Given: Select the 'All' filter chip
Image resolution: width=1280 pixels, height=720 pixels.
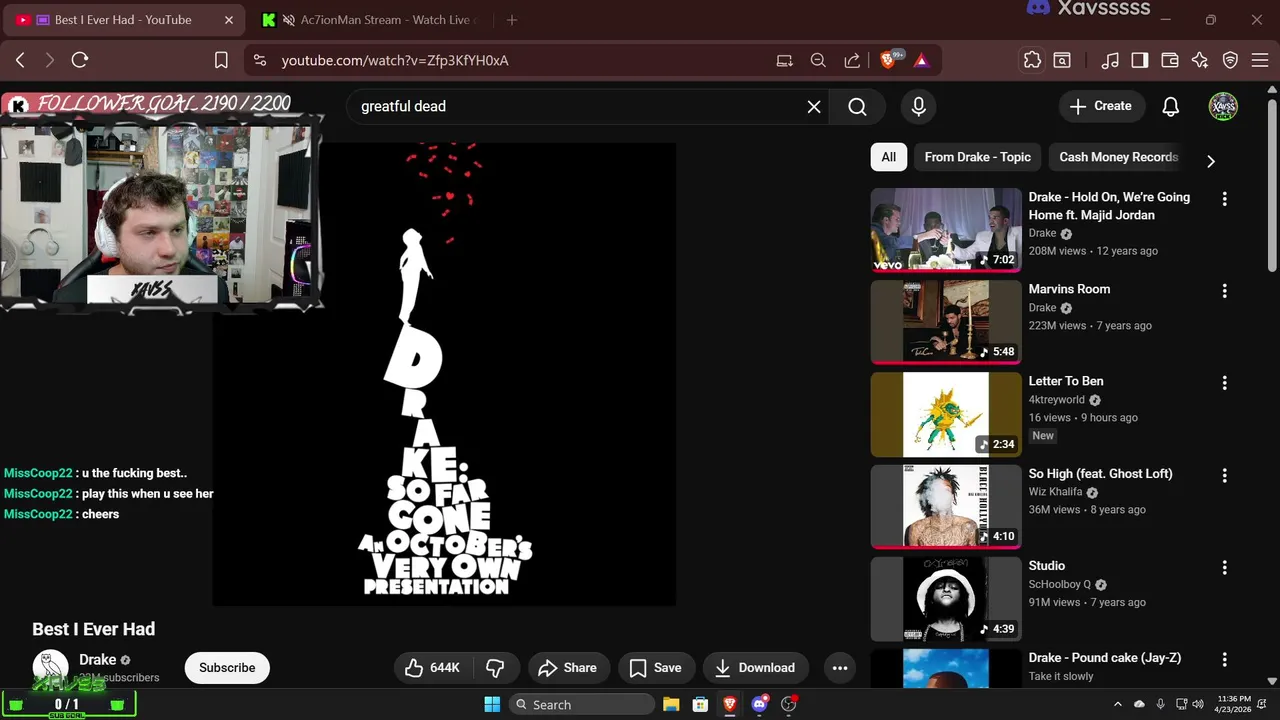Looking at the screenshot, I should pos(888,157).
